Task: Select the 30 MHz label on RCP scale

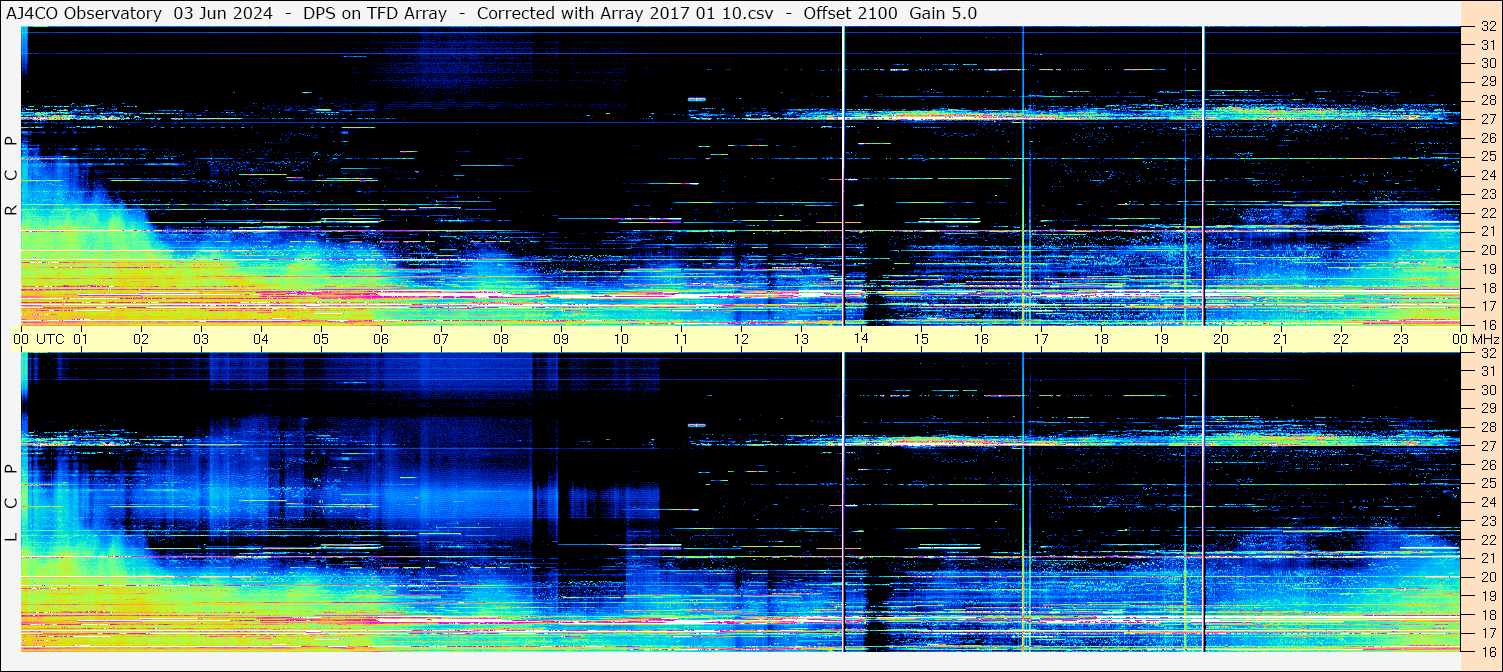Action: [1488, 63]
